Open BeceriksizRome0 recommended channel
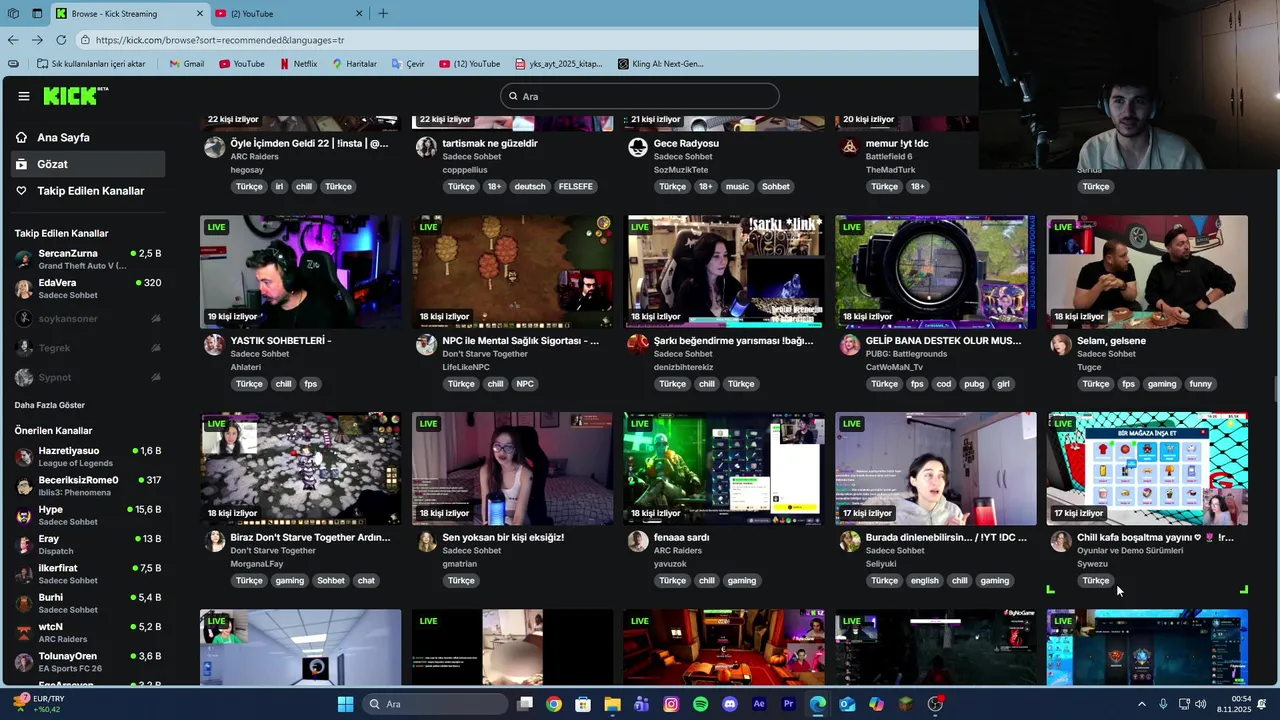This screenshot has width=1280, height=720. pos(88,486)
